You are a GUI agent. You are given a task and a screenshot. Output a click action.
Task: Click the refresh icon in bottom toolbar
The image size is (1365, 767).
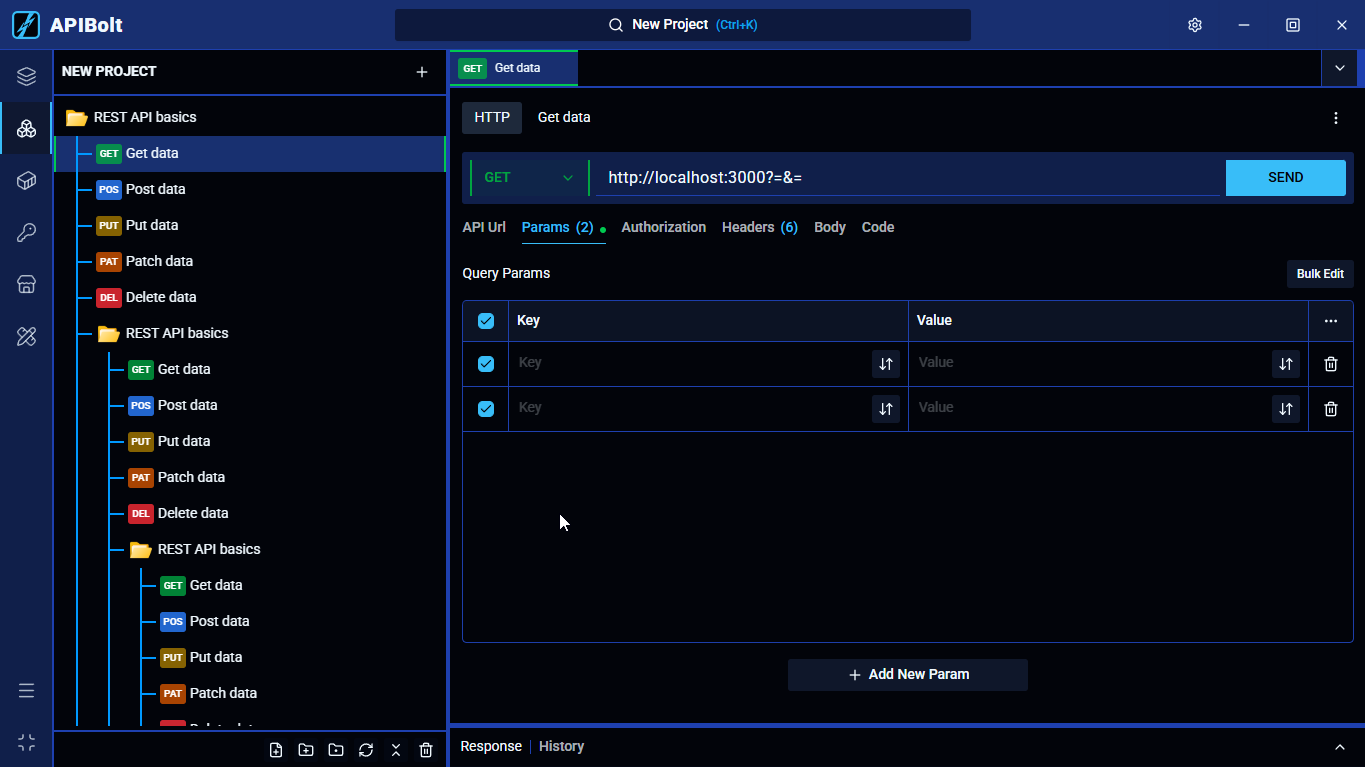click(x=366, y=750)
